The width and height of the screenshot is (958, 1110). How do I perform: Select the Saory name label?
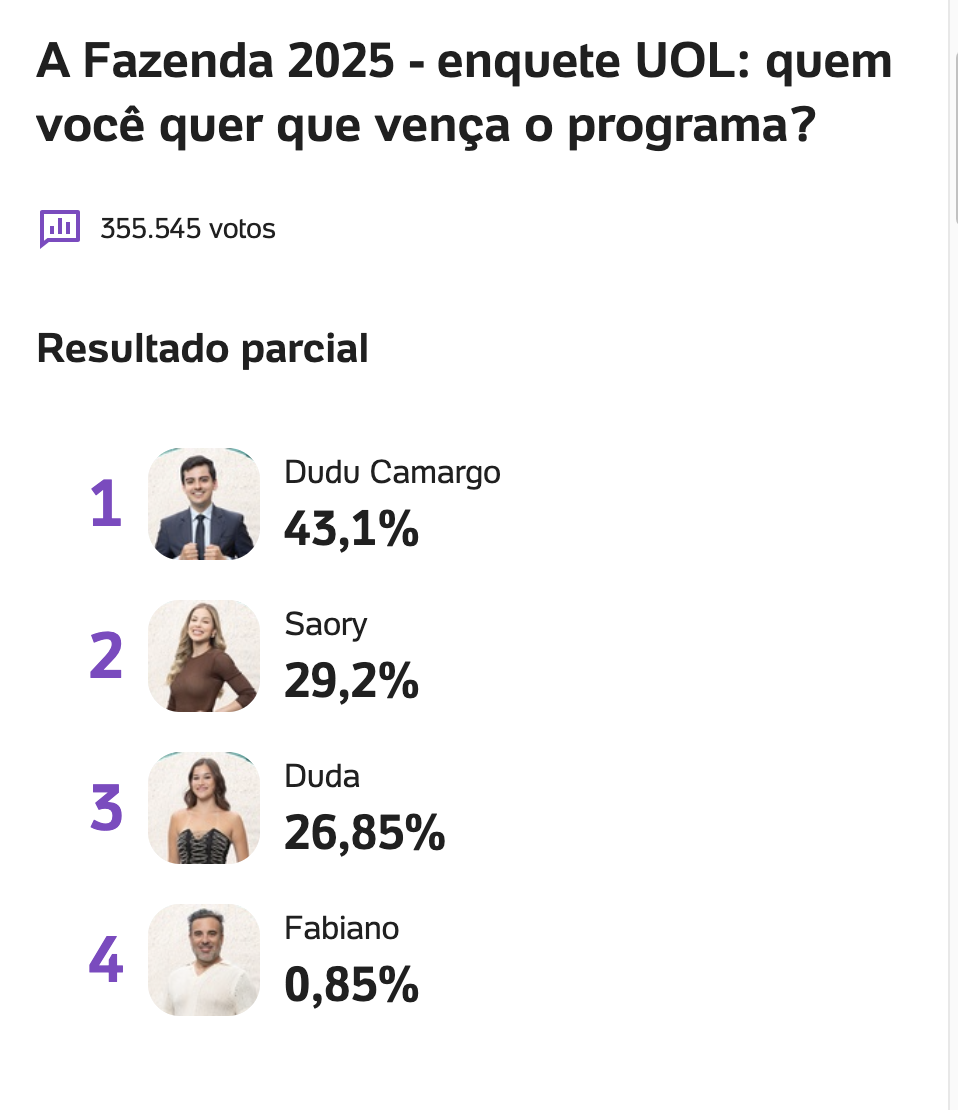[326, 624]
